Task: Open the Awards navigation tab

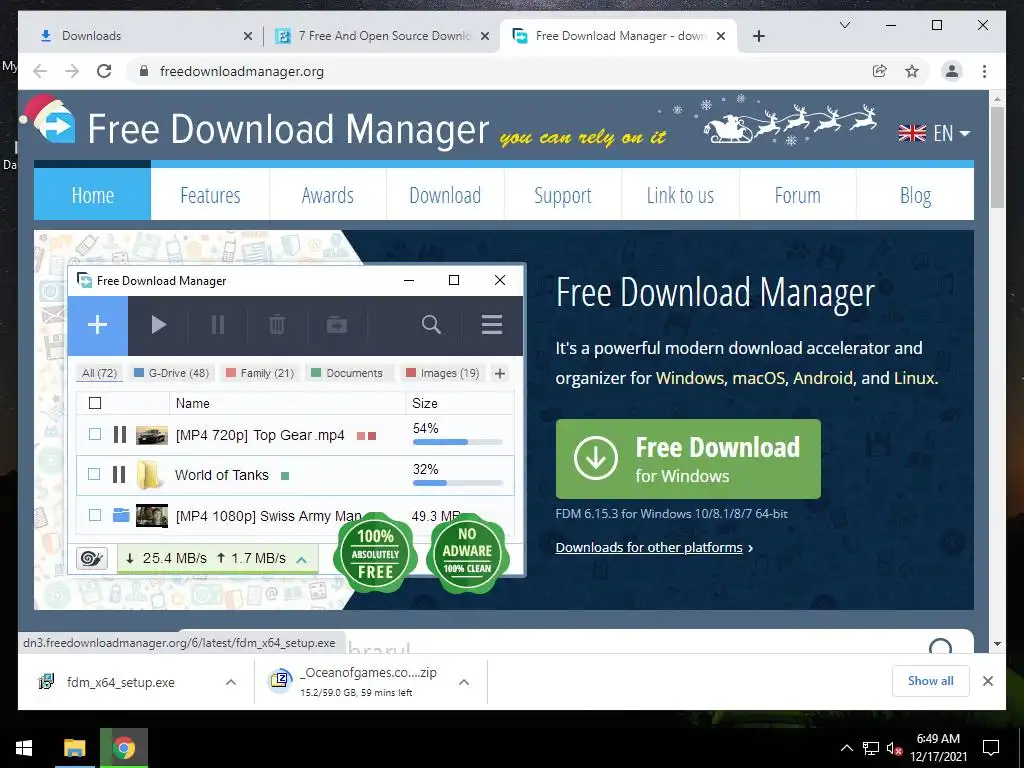Action: click(x=328, y=194)
